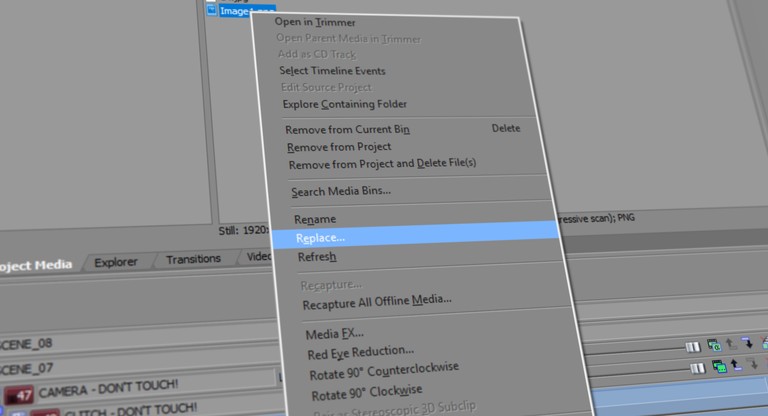Open compositing mode for the SCENE_08 track
The height and width of the screenshot is (416, 768).
coord(714,345)
